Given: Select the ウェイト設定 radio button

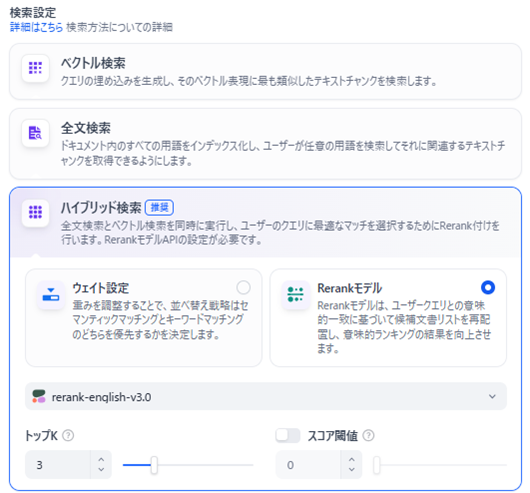Looking at the screenshot, I should [243, 288].
